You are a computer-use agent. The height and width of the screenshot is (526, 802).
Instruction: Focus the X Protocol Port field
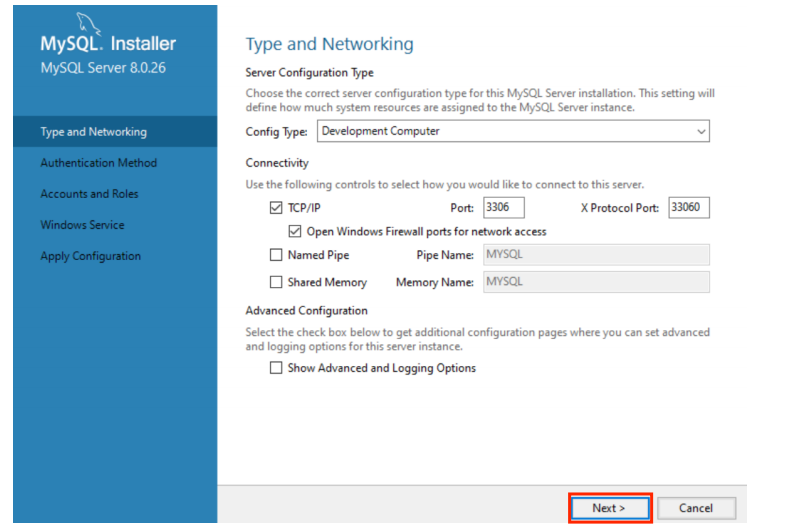point(689,207)
